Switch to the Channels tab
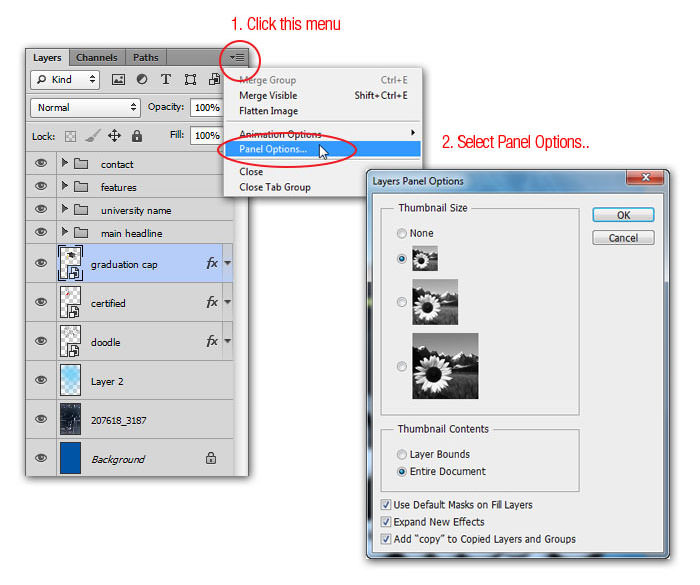This screenshot has width=700, height=585. tap(97, 58)
